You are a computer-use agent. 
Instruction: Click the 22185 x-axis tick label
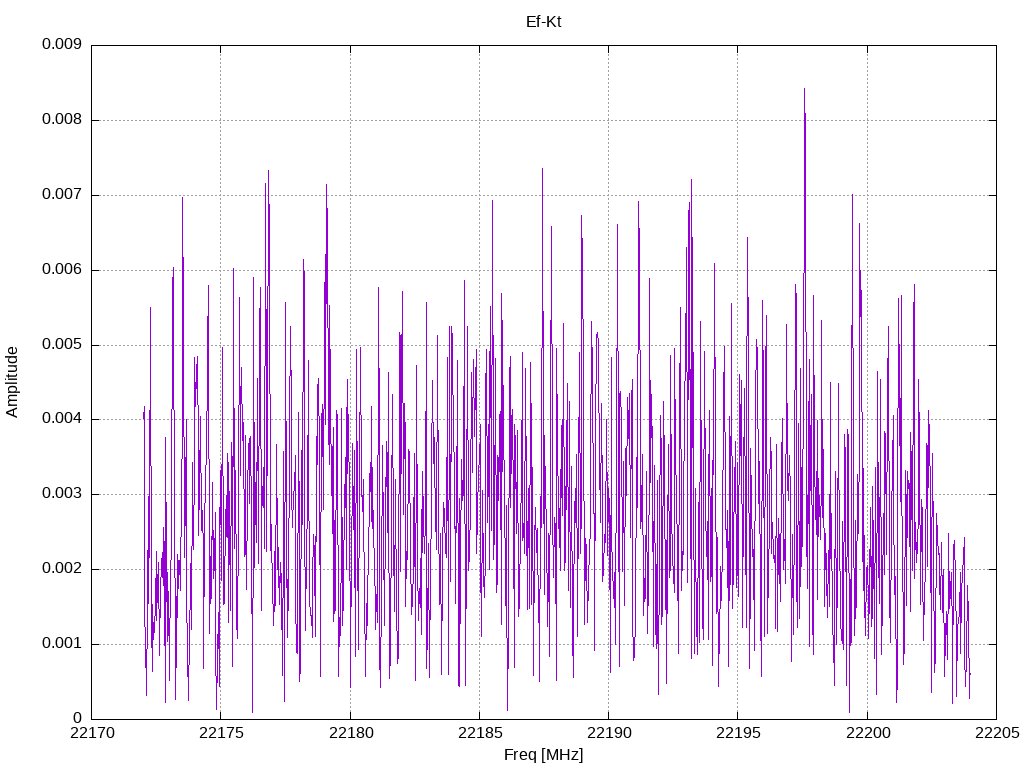[479, 733]
